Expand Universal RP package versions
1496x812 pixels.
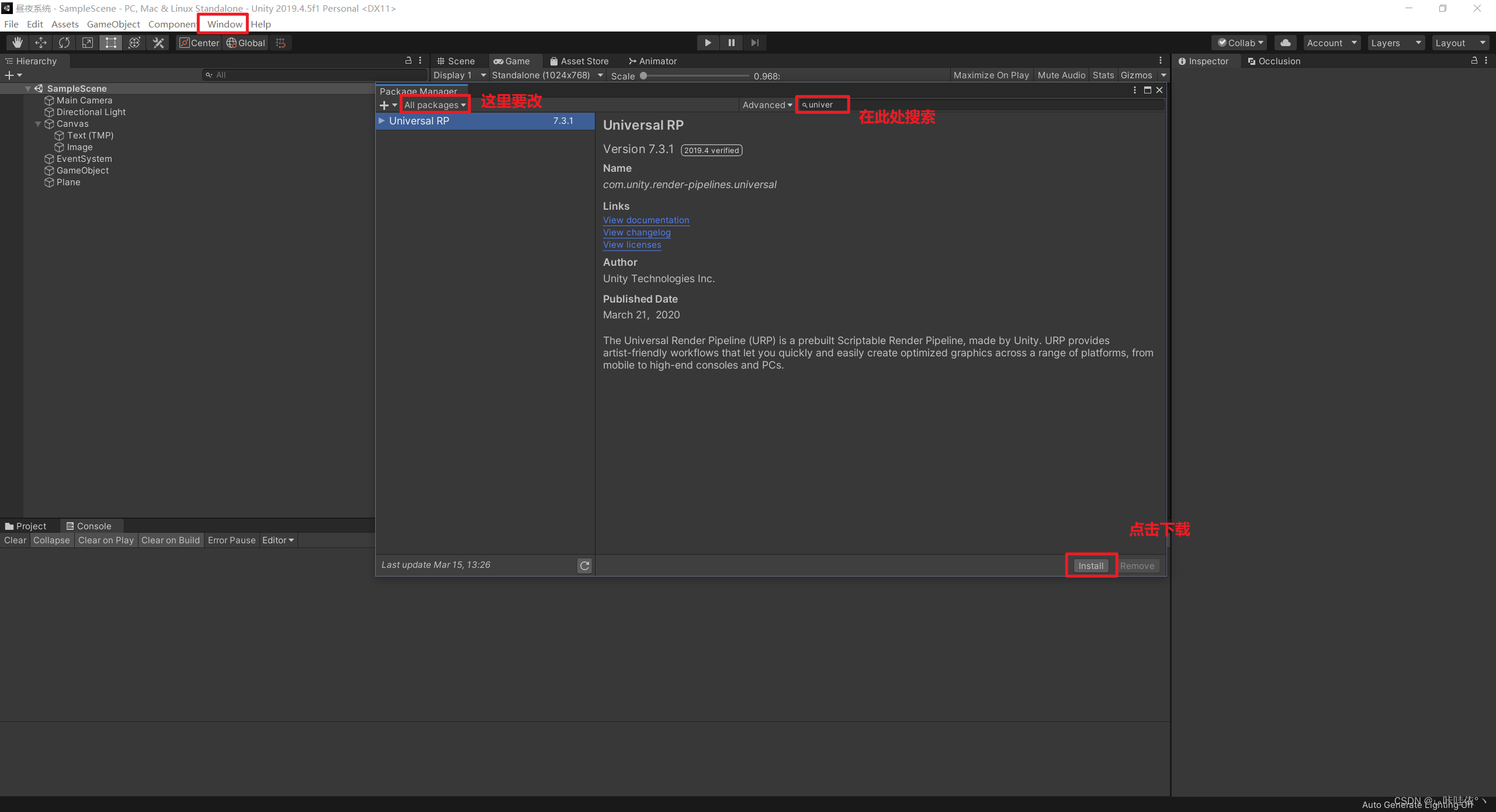(382, 121)
